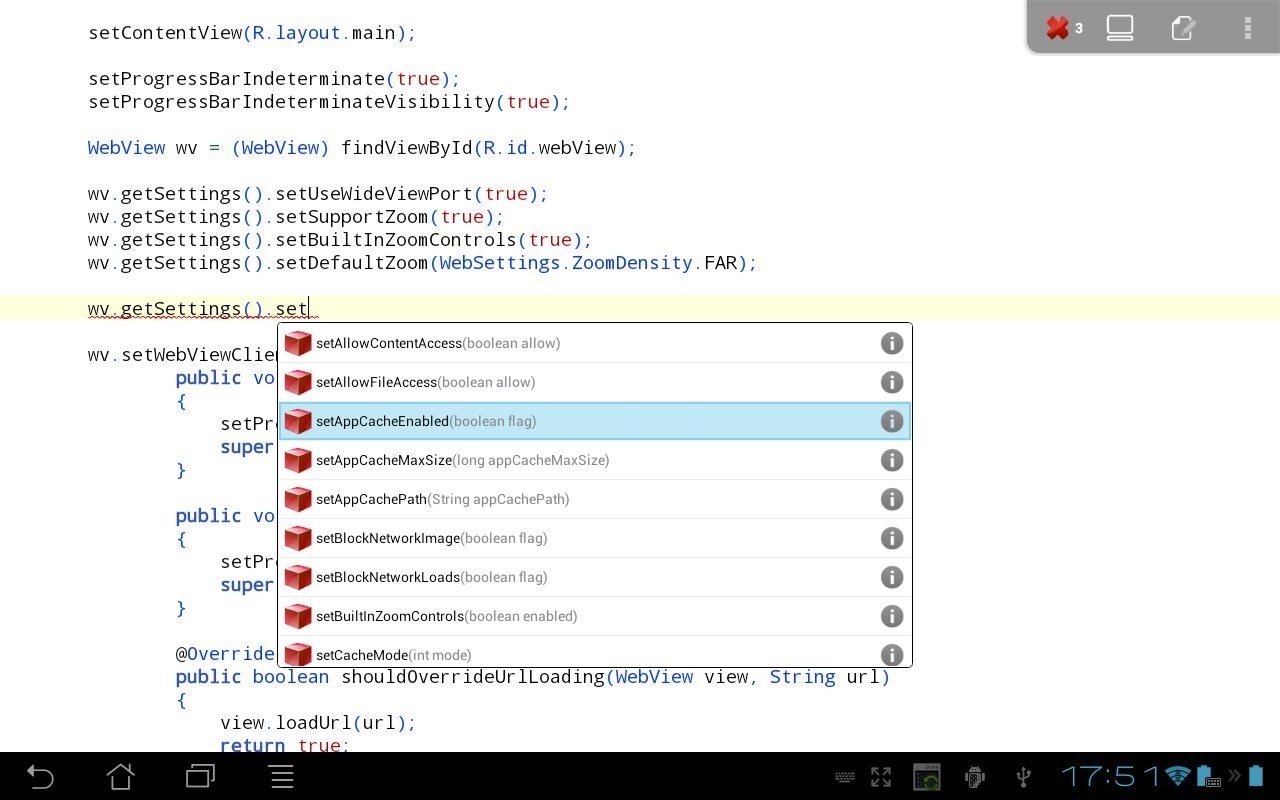Image resolution: width=1280 pixels, height=800 pixels.
Task: Open the clock showing 17:51
Action: tap(1110, 776)
